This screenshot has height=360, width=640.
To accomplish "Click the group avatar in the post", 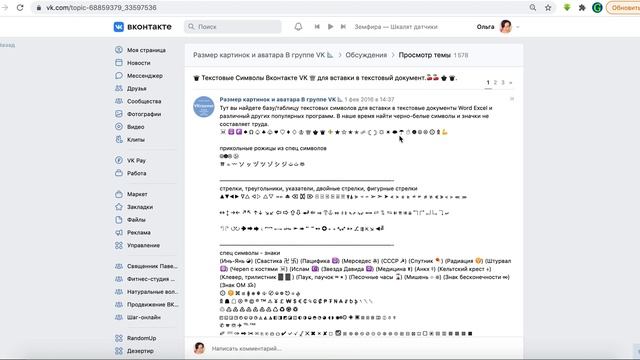I will click(x=204, y=107).
